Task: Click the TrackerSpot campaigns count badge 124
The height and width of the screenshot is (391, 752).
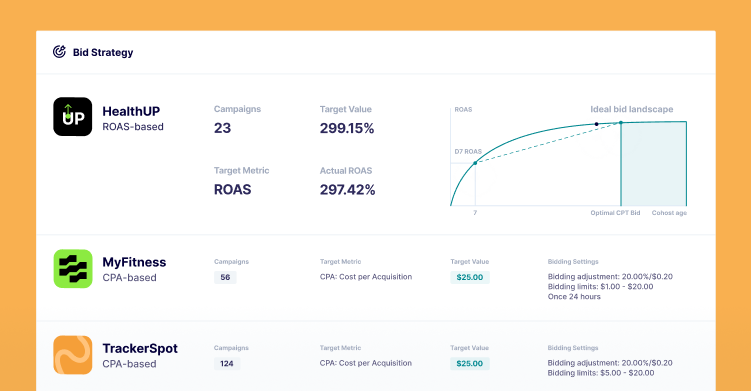Action: point(227,364)
